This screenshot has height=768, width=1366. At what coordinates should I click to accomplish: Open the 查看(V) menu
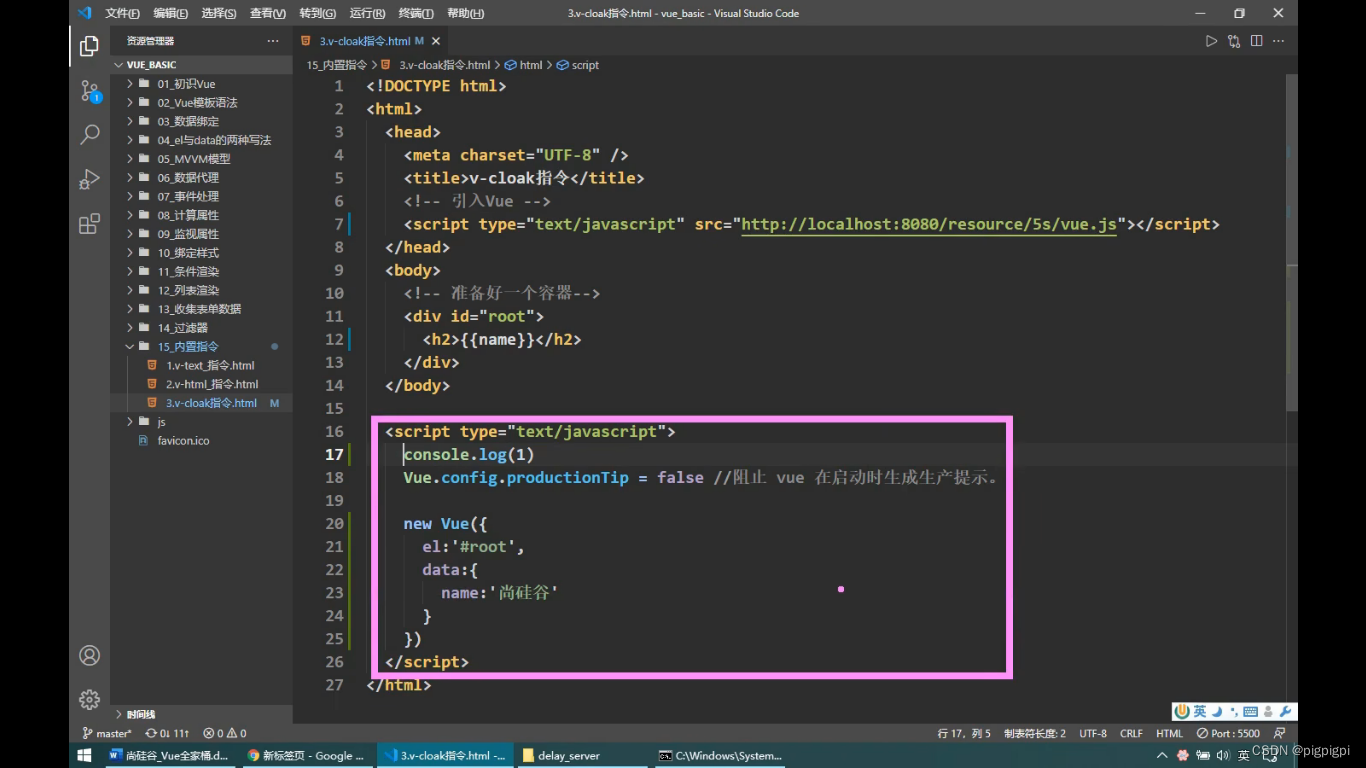point(267,13)
